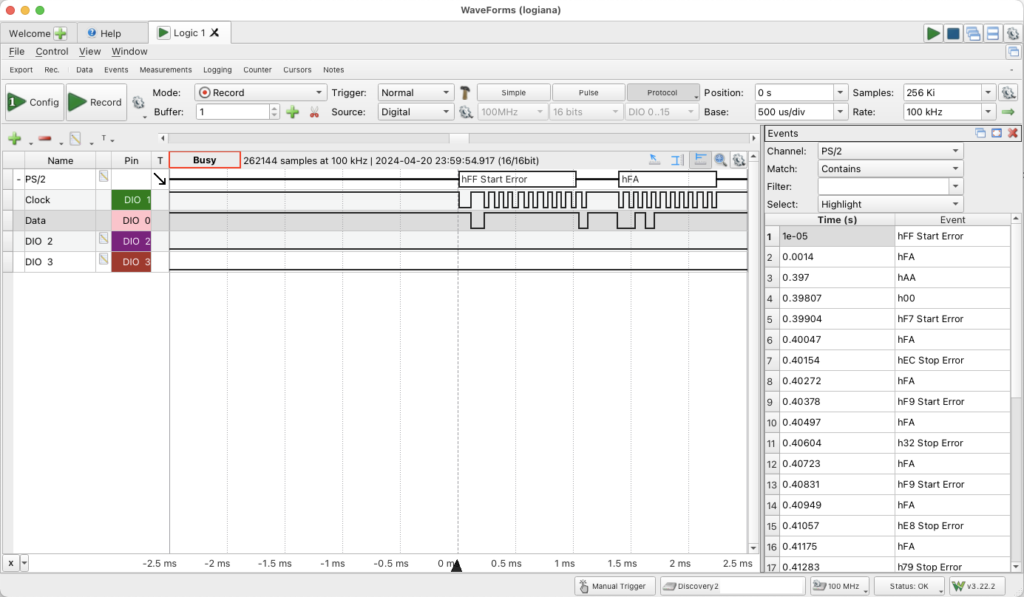Click the Filter input field in Events
This screenshot has height=597, width=1024.
pyautogui.click(x=883, y=186)
